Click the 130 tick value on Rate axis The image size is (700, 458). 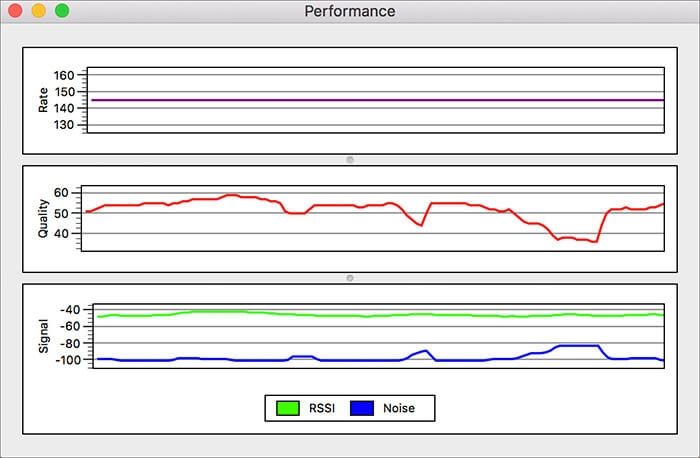pos(64,125)
